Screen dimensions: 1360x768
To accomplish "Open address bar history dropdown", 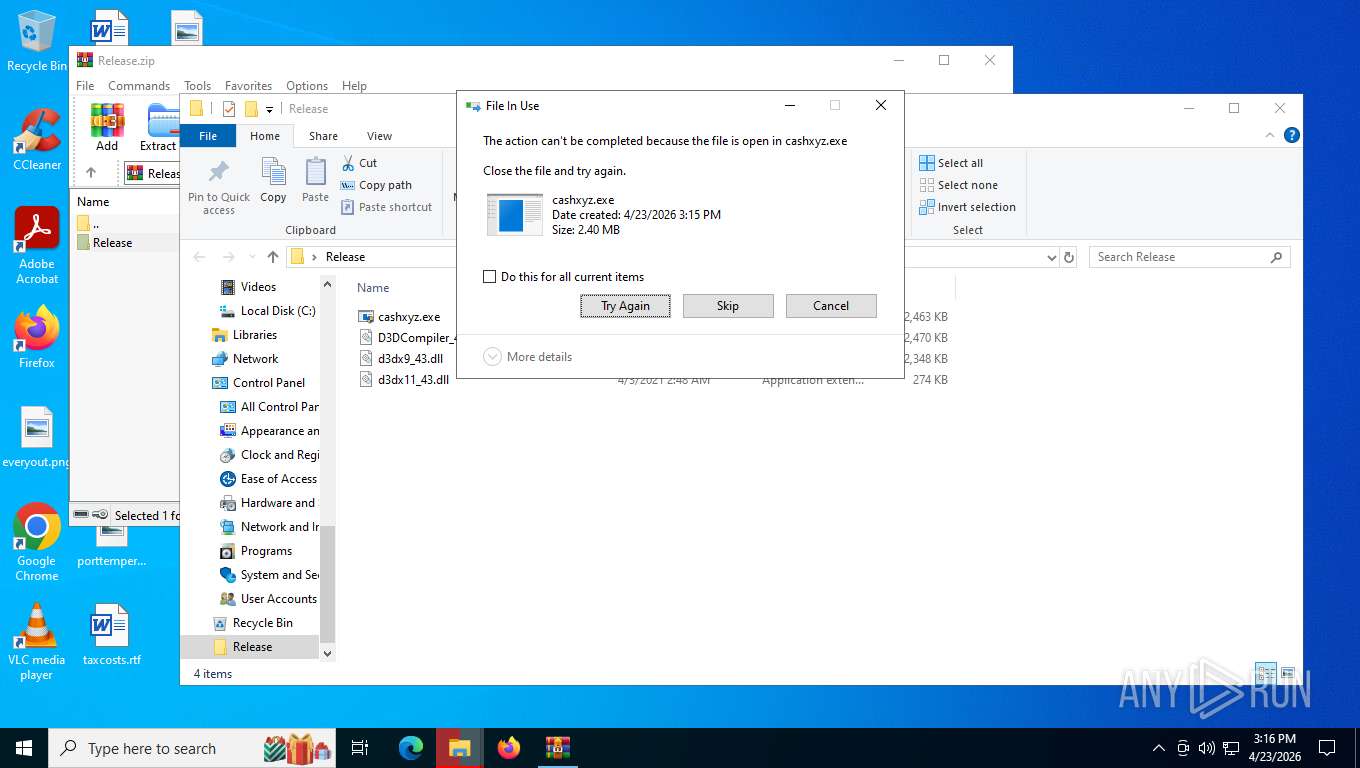I will pos(1051,257).
